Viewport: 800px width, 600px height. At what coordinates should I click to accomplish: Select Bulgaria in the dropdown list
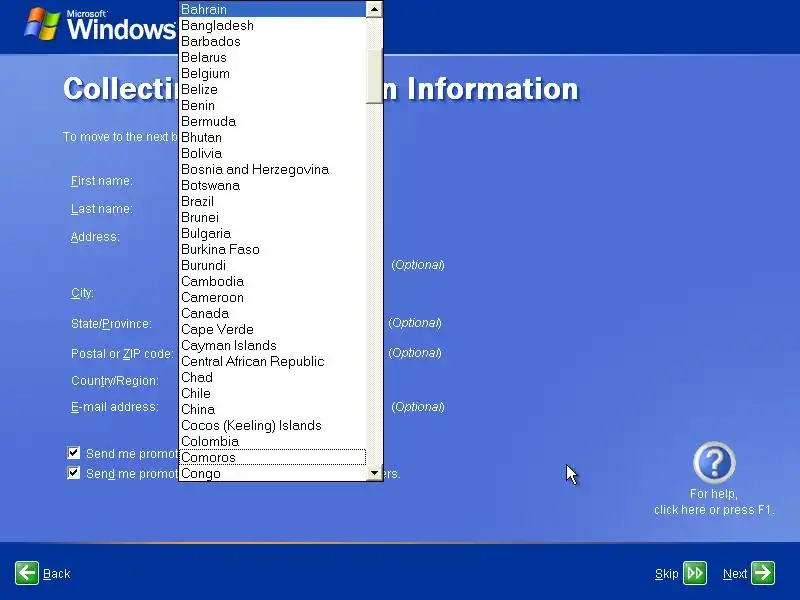click(x=272, y=233)
